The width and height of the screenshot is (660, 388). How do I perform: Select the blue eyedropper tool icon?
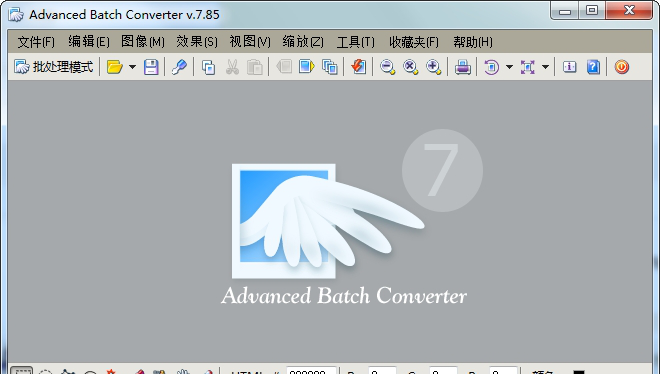[179, 67]
